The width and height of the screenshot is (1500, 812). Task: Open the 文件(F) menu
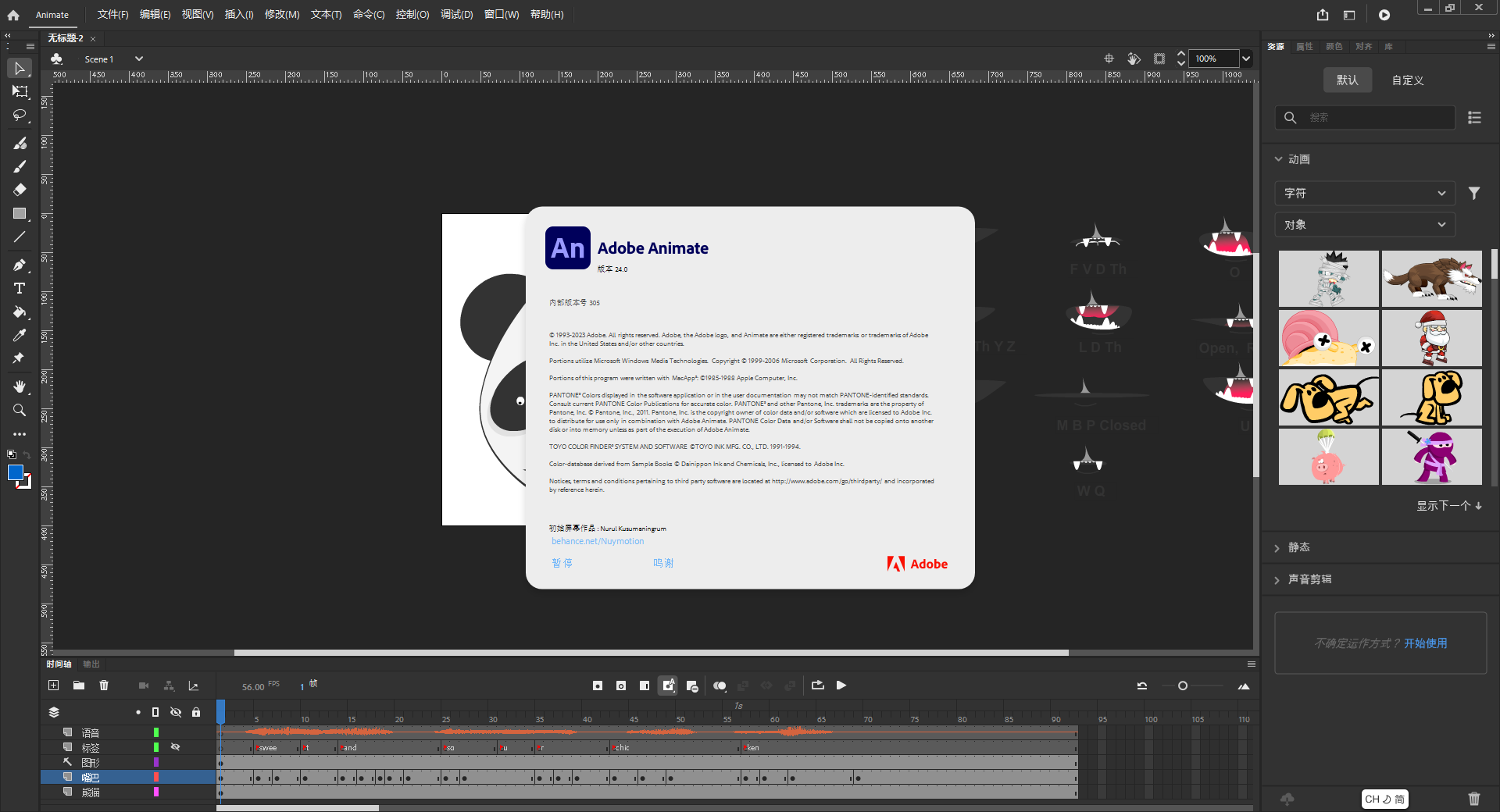pyautogui.click(x=113, y=15)
